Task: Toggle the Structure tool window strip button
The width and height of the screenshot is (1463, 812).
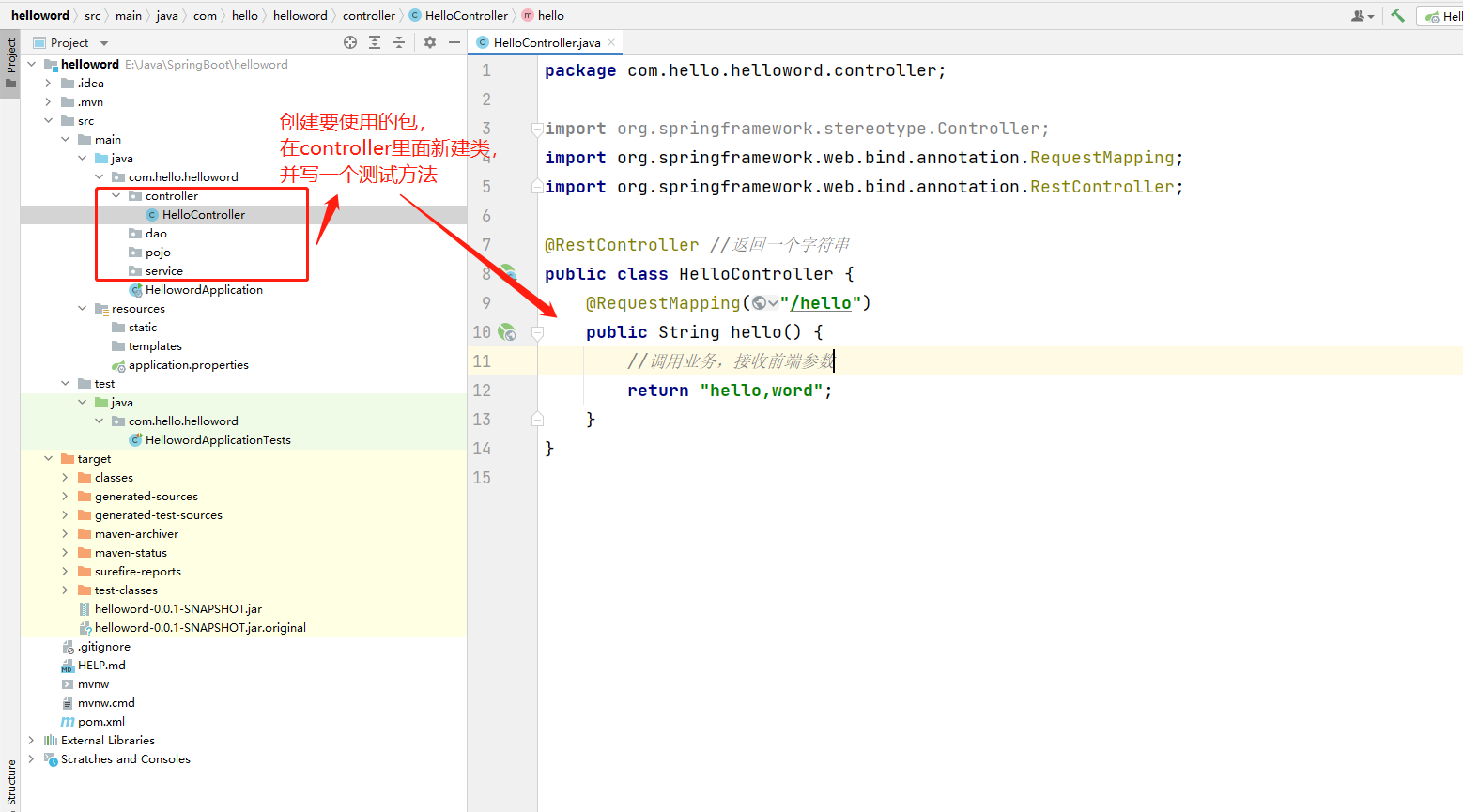Action: [10, 784]
